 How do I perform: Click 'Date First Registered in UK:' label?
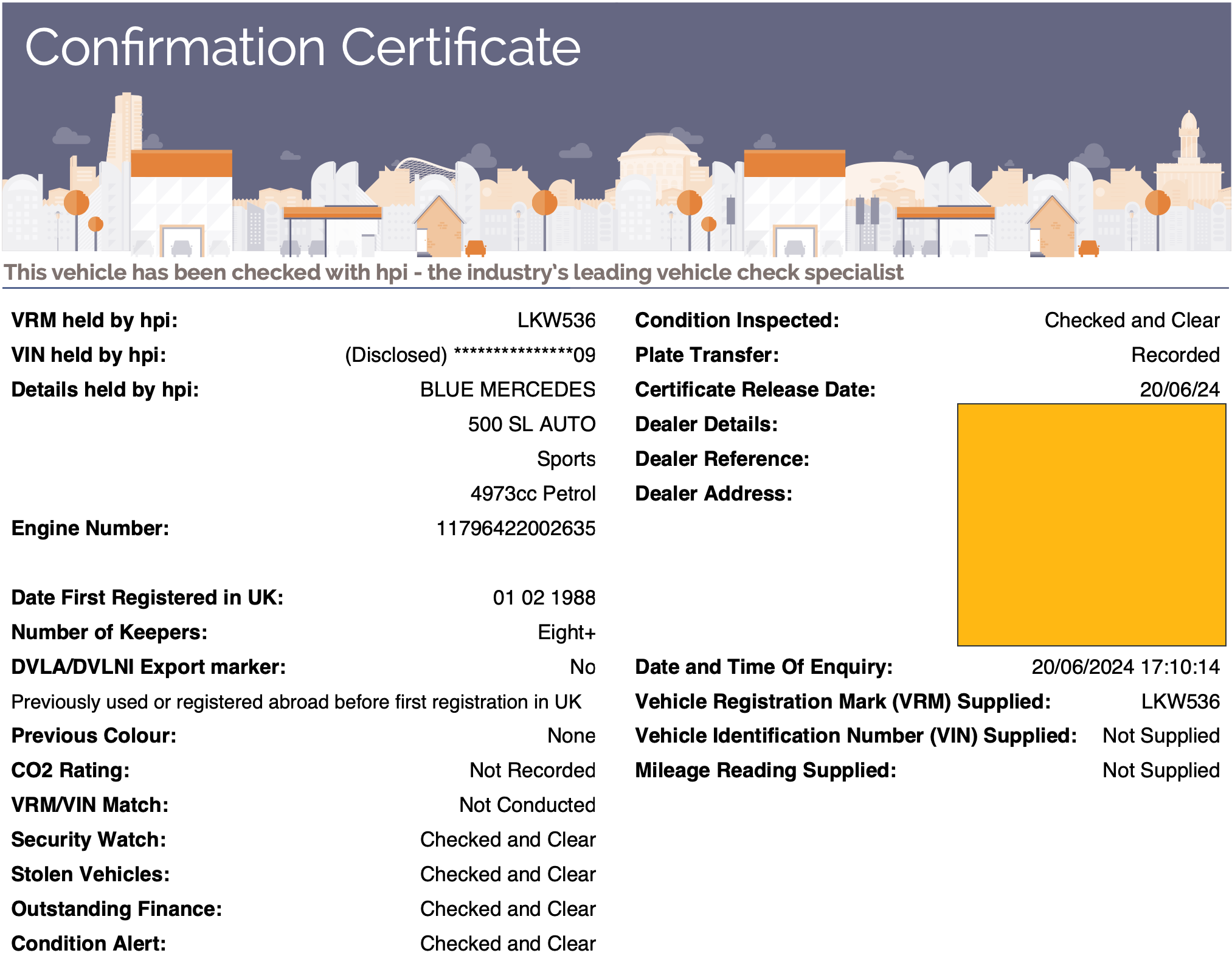click(148, 598)
